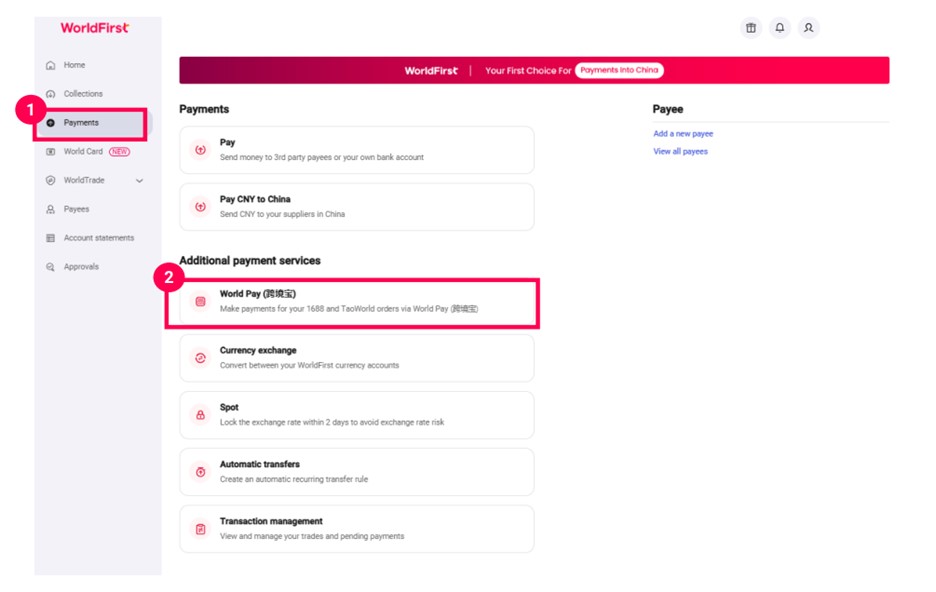Go to Payees in sidebar menu

[x=76, y=209]
